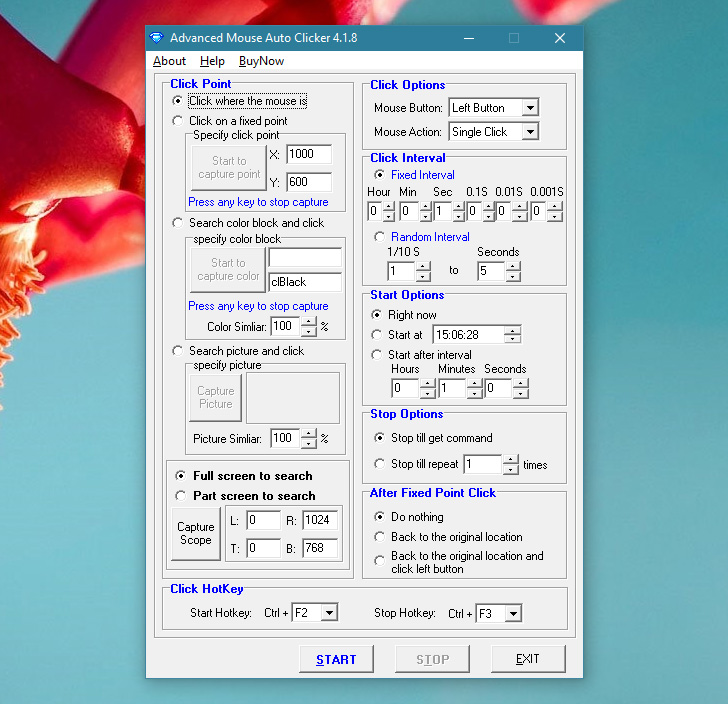Select Click on a fixed point option
This screenshot has height=704, width=728.
point(179,121)
